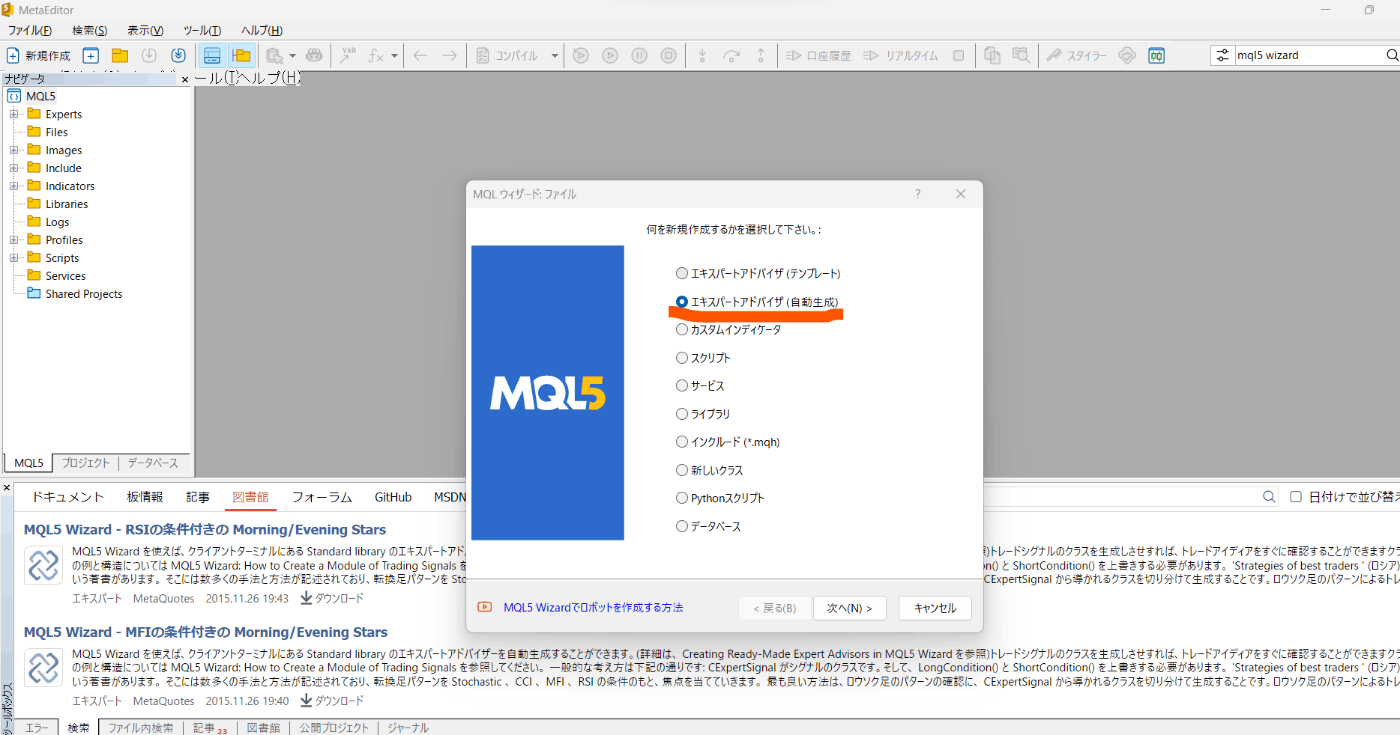Select the 新しいクラス radio option
This screenshot has height=735, width=1400.
click(709, 470)
